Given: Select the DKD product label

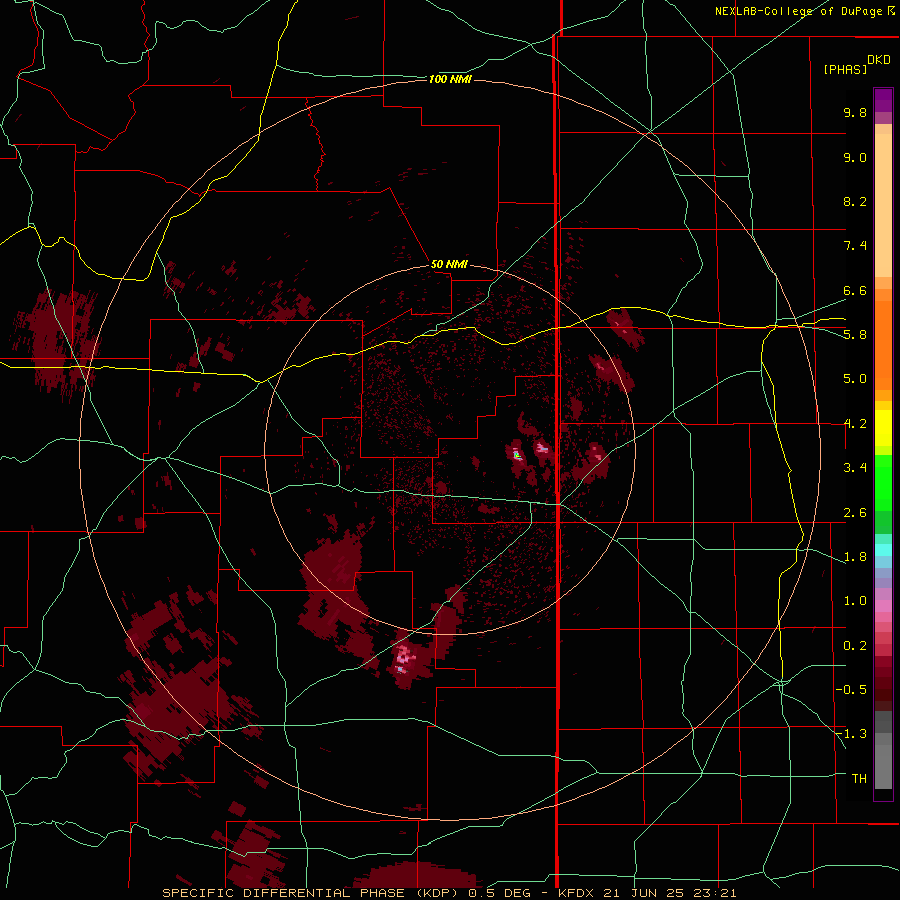Looking at the screenshot, I should (879, 60).
